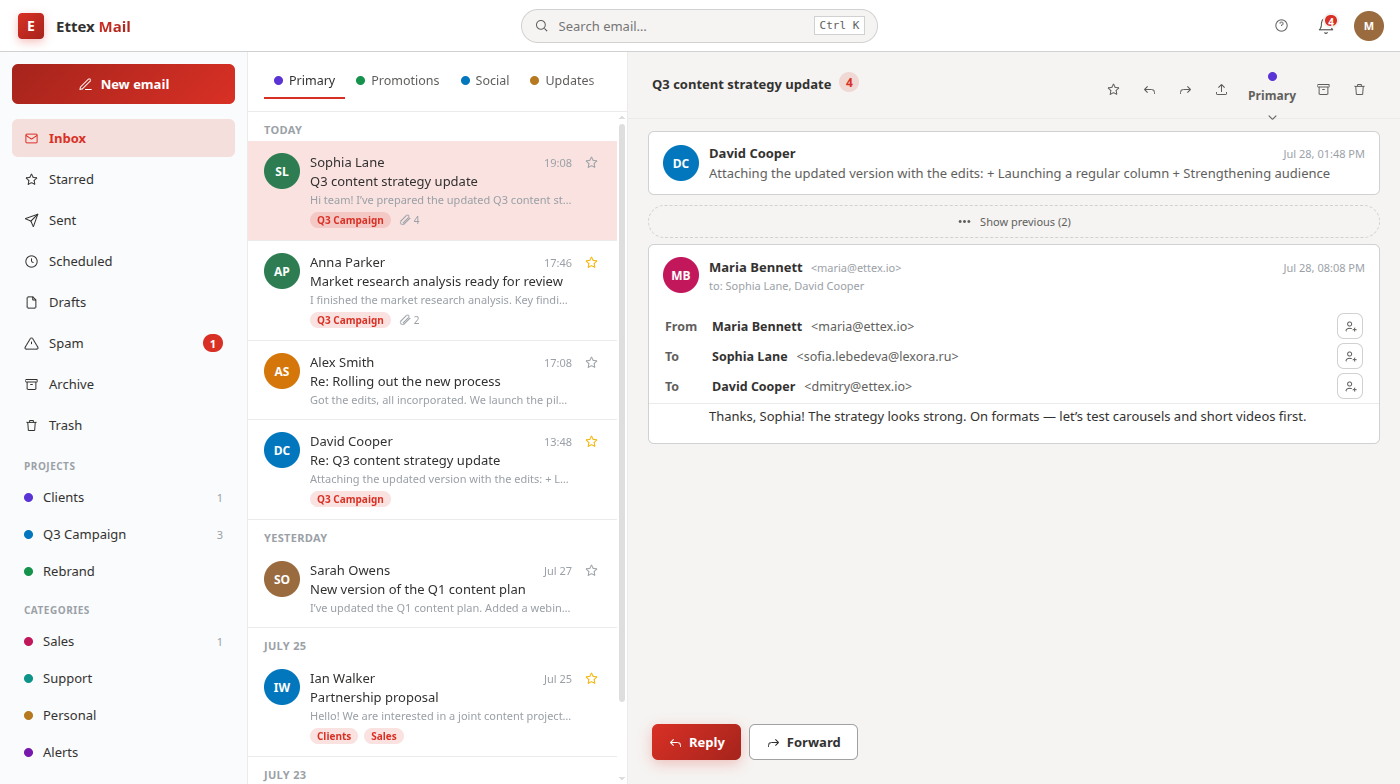
Task: Open the Scheduled folder
Action: point(123,261)
